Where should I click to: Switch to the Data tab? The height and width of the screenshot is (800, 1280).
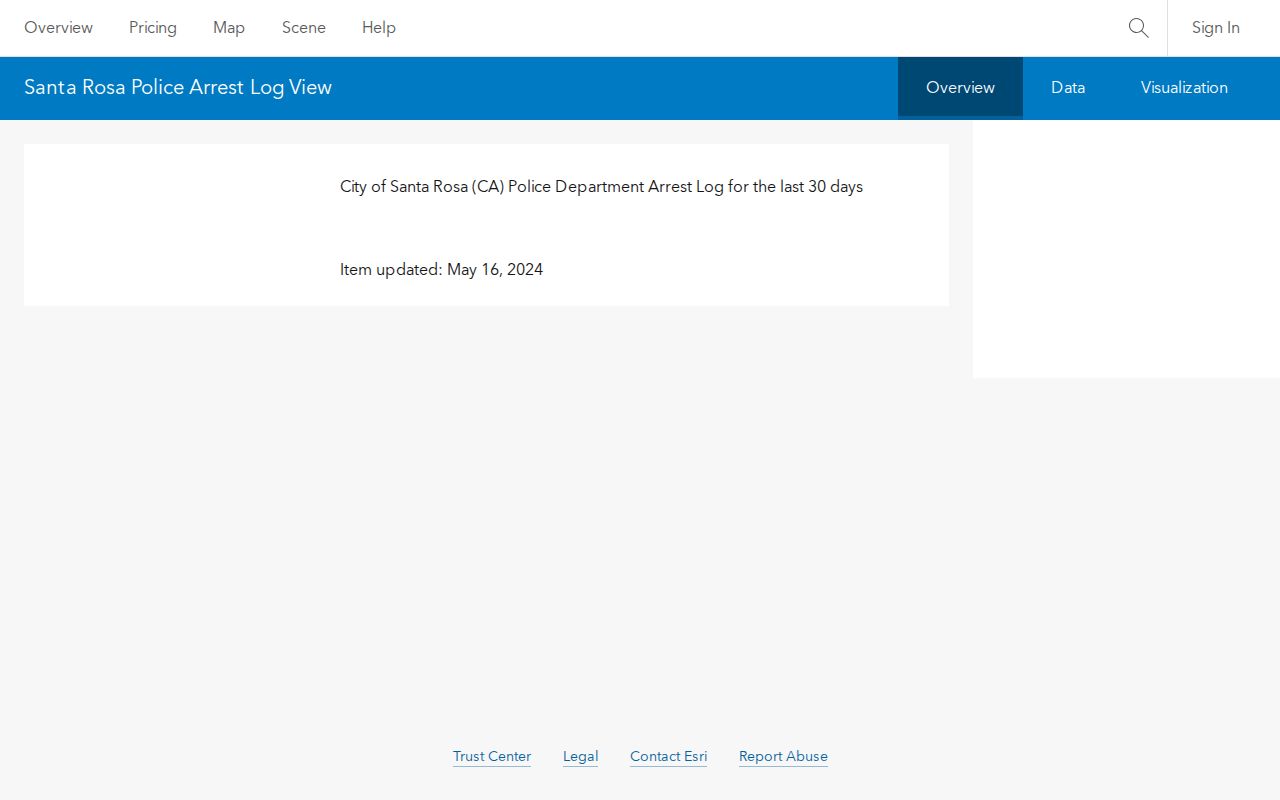1068,87
